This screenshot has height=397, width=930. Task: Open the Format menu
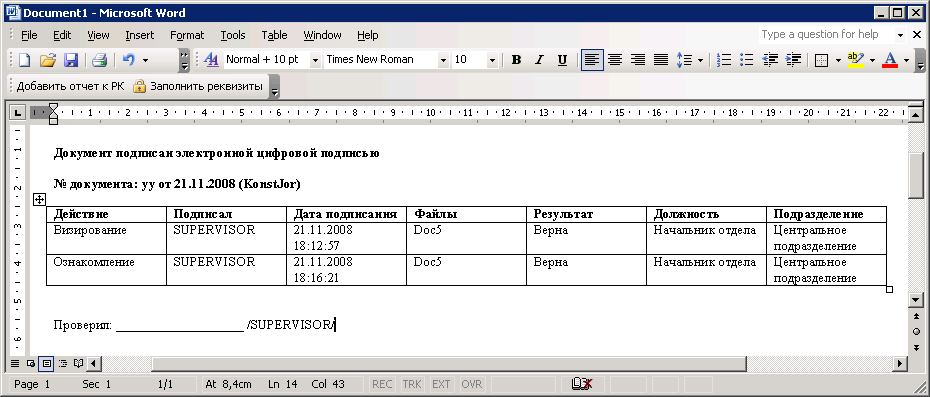point(187,35)
